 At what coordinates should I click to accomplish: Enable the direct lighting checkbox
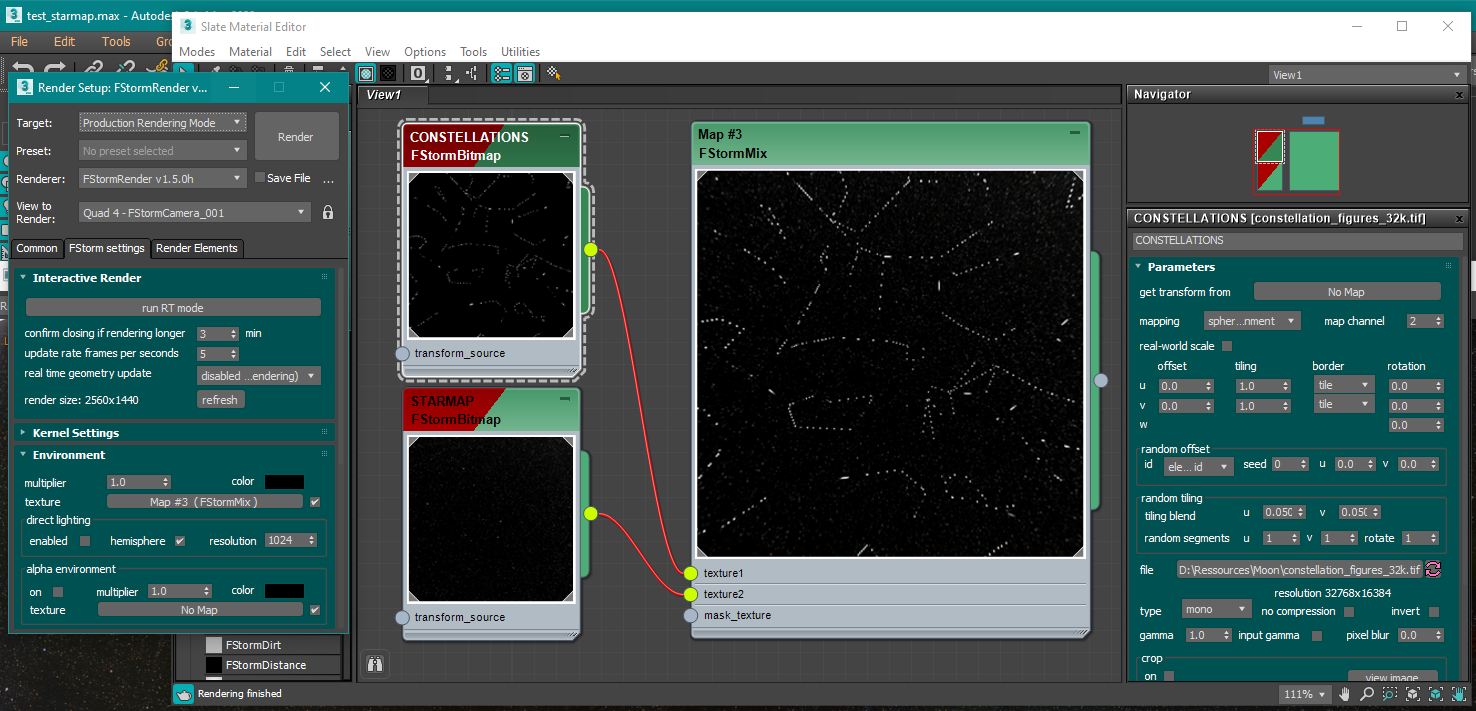85,541
